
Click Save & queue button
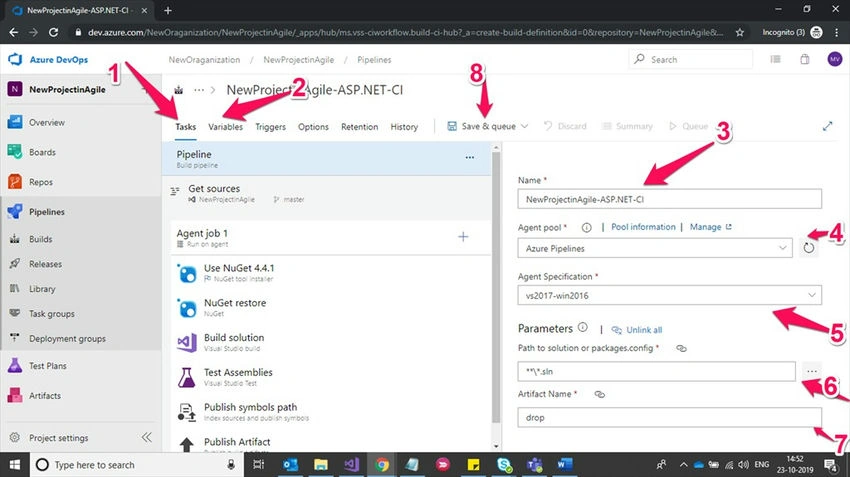point(481,126)
